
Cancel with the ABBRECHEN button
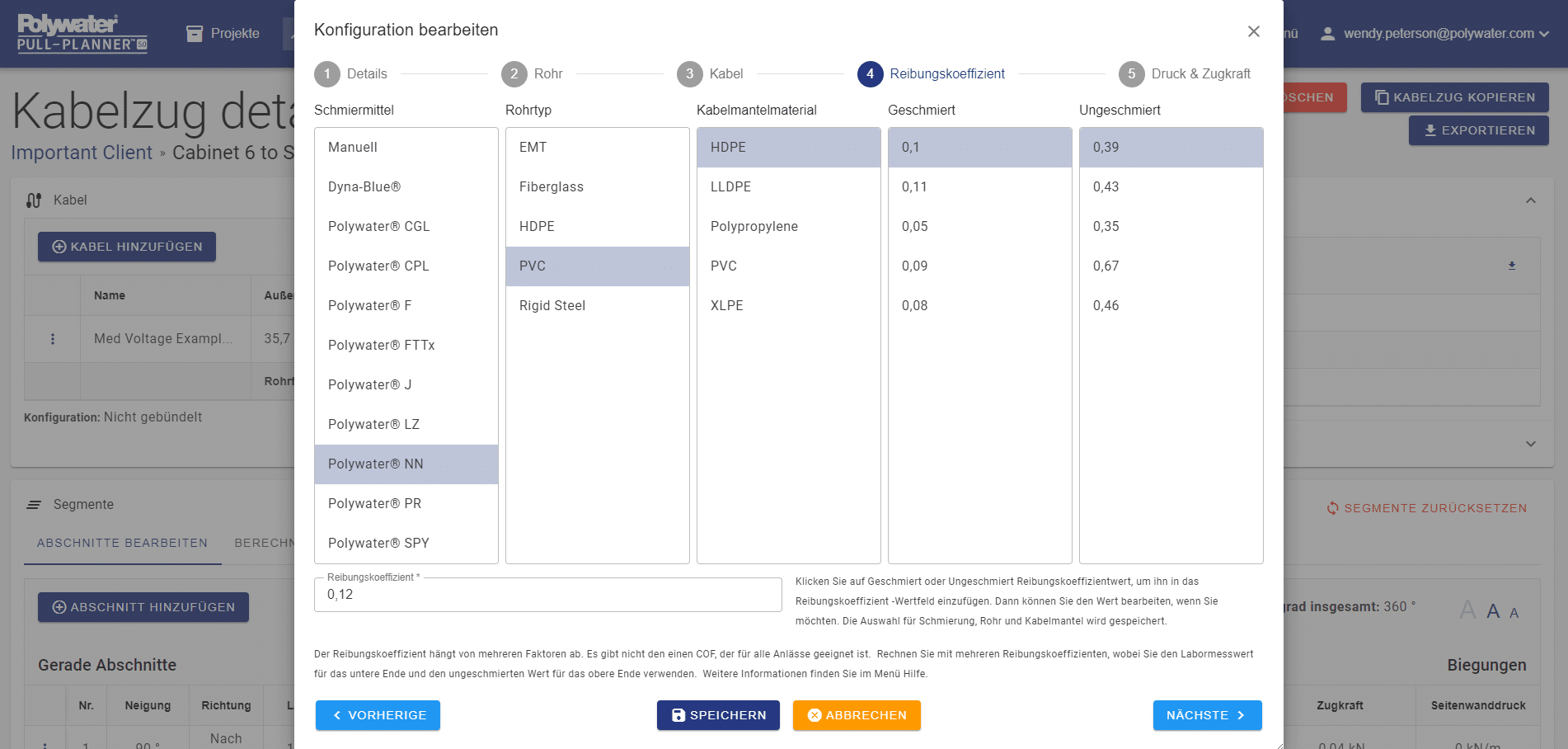(x=857, y=715)
